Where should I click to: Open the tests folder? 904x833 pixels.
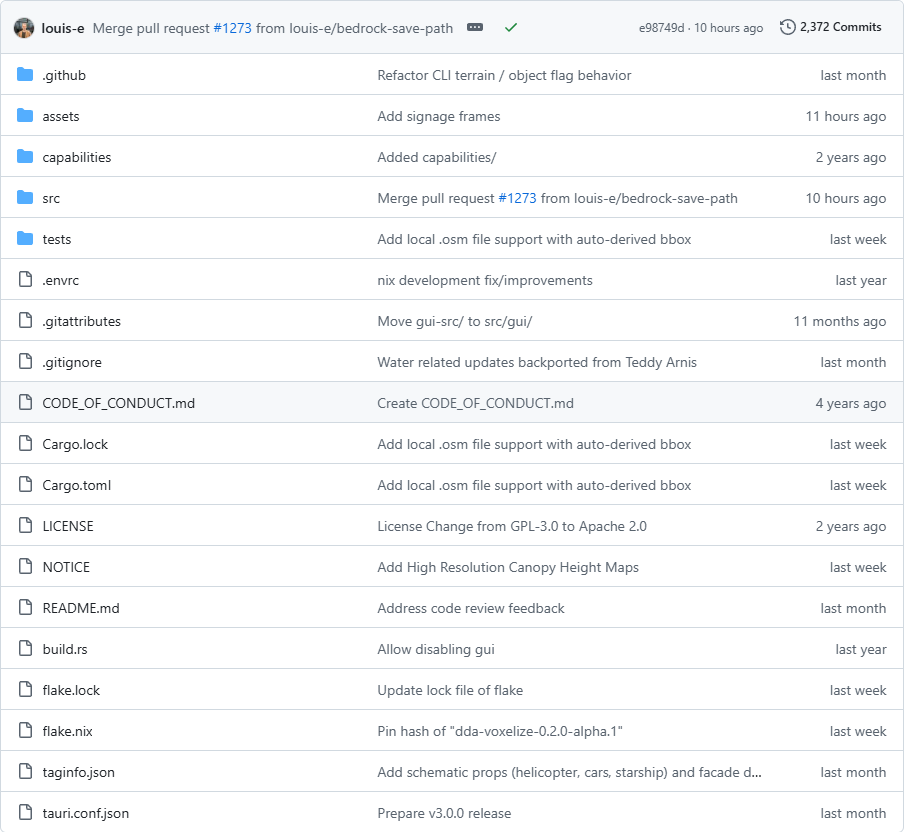pos(56,239)
